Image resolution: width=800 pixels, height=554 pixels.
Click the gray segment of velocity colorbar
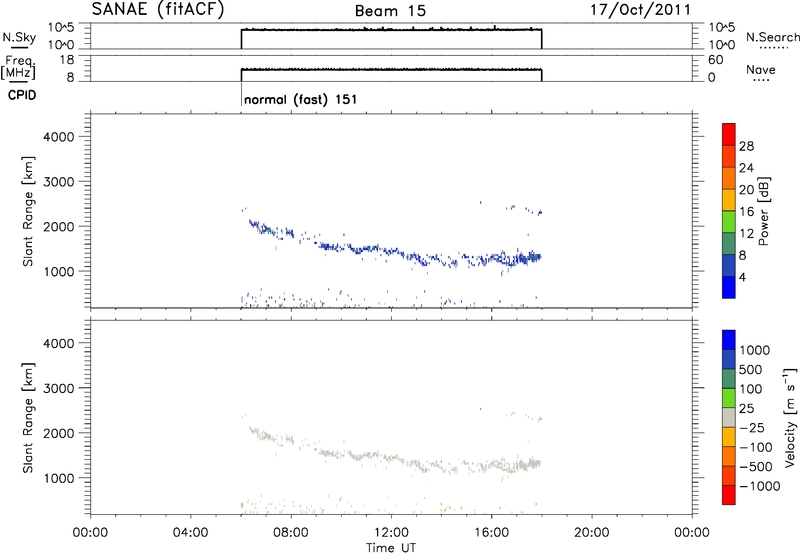(x=729, y=417)
